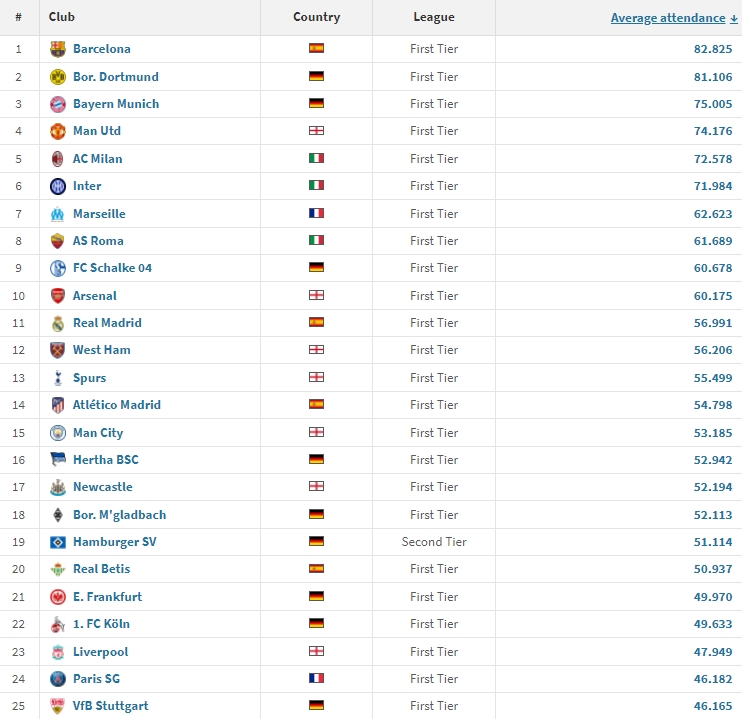The width and height of the screenshot is (742, 719).
Task: Click the Hertha BSC club name
Action: [106, 460]
